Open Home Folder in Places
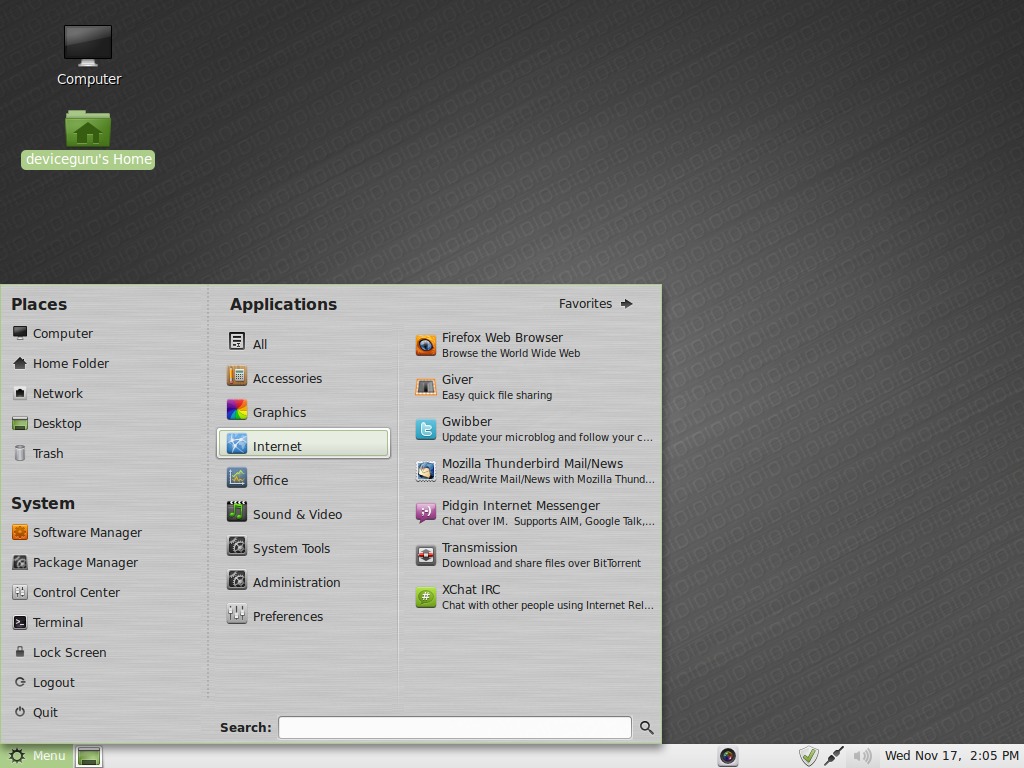 [x=61, y=363]
